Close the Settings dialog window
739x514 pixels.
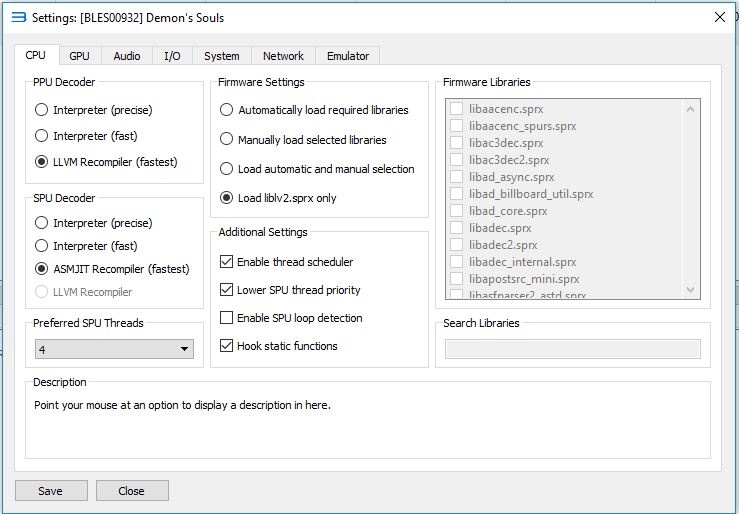coord(718,17)
